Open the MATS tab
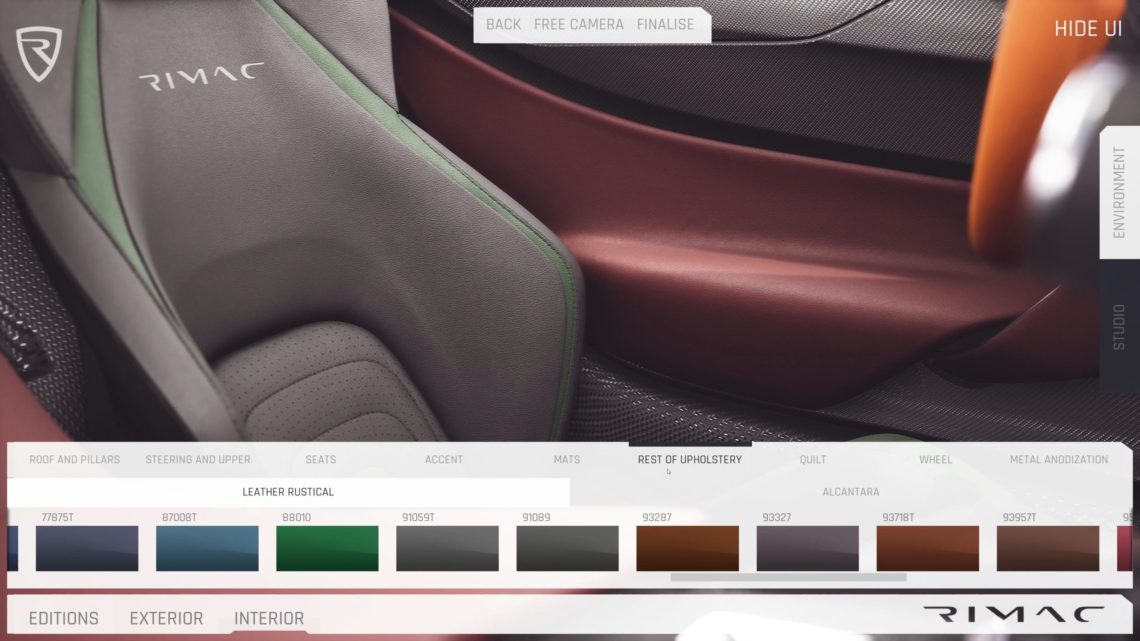The width and height of the screenshot is (1140, 641). point(566,459)
